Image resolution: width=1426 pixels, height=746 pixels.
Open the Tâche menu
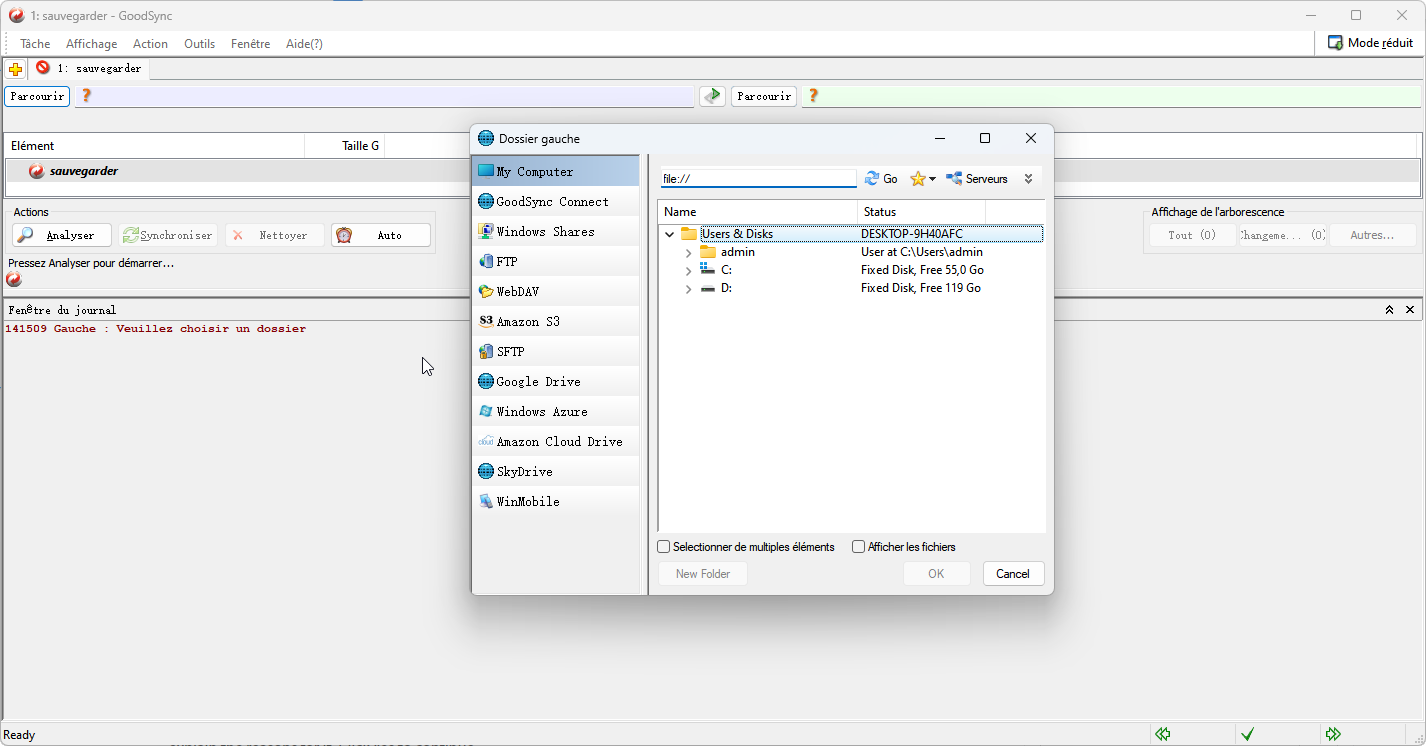click(35, 44)
